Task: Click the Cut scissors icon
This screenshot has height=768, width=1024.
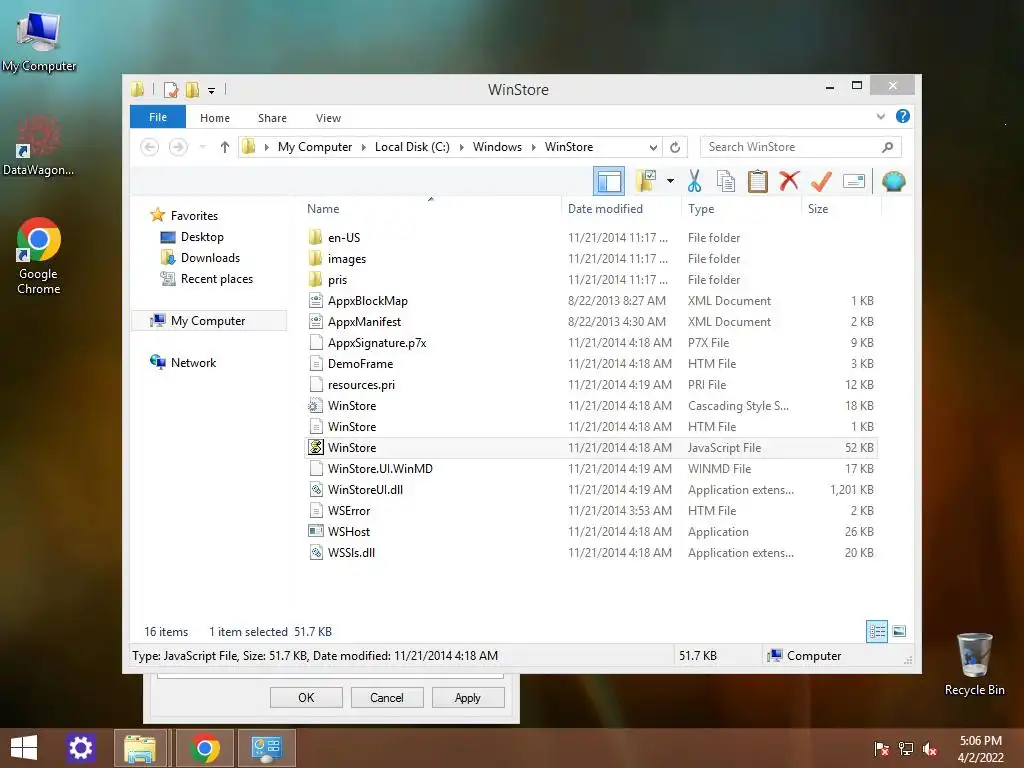Action: 694,181
